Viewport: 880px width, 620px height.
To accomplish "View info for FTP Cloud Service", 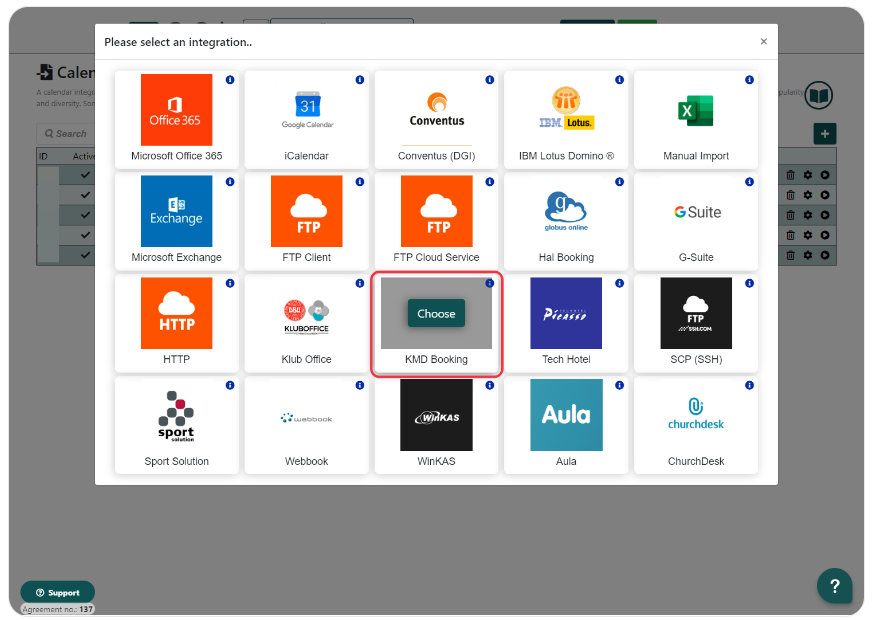I will [490, 182].
